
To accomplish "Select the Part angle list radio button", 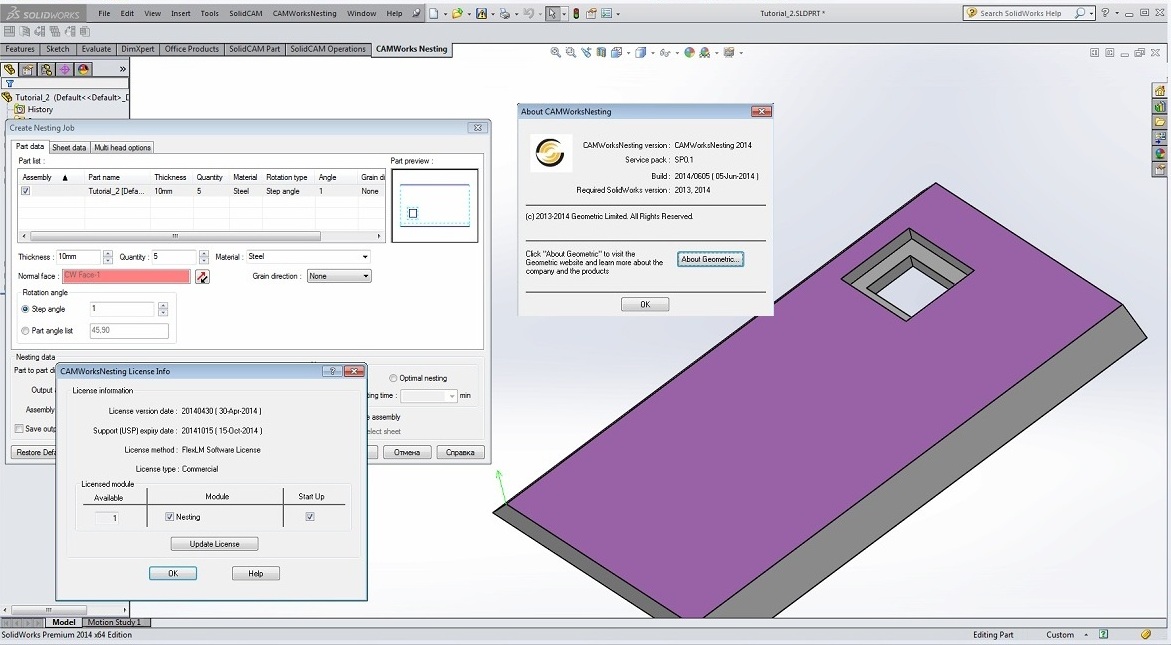I will (x=25, y=331).
